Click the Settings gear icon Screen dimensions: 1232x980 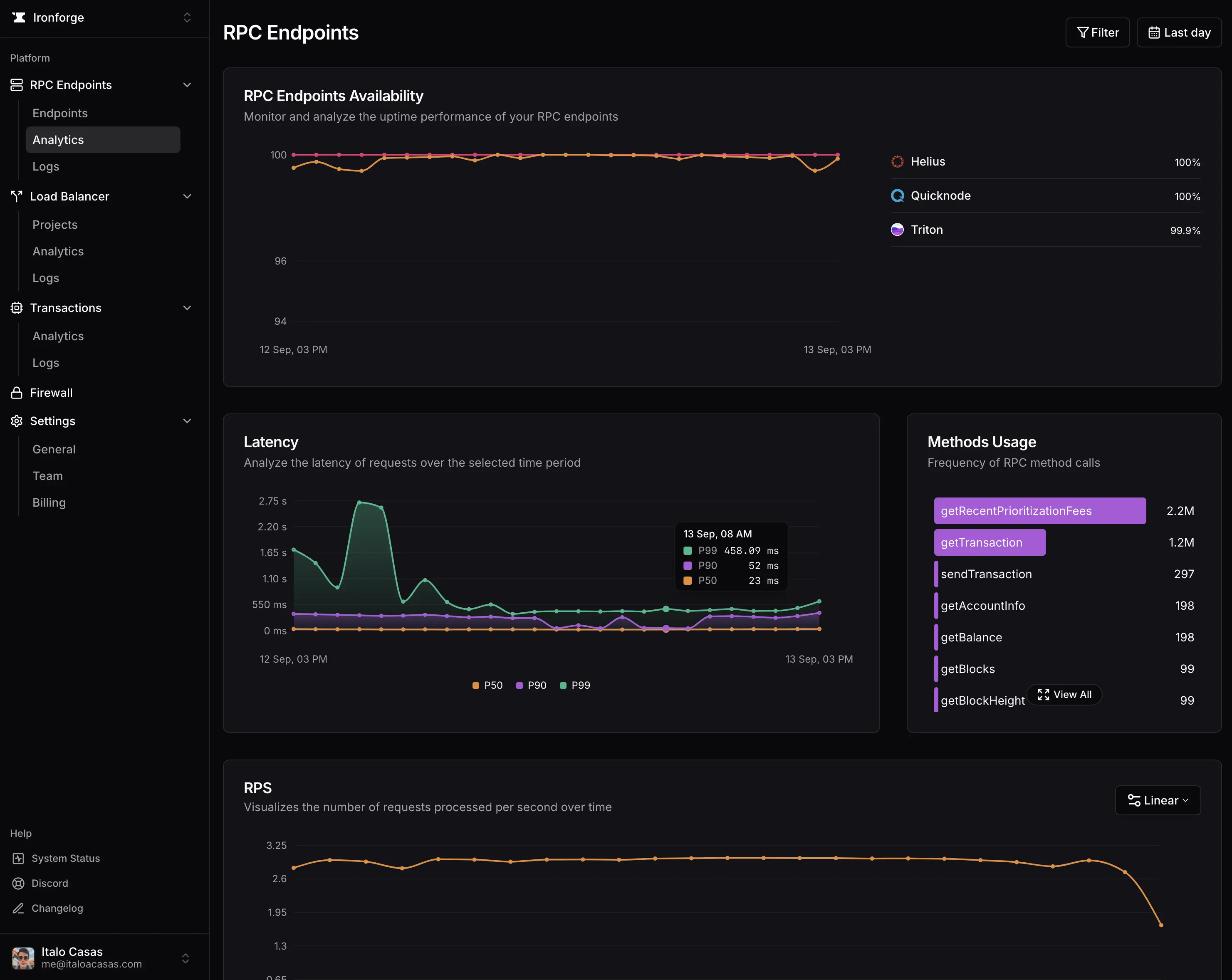17,421
